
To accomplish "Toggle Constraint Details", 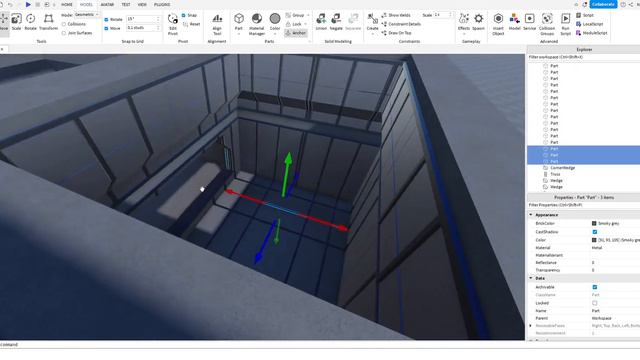I will (401, 24).
